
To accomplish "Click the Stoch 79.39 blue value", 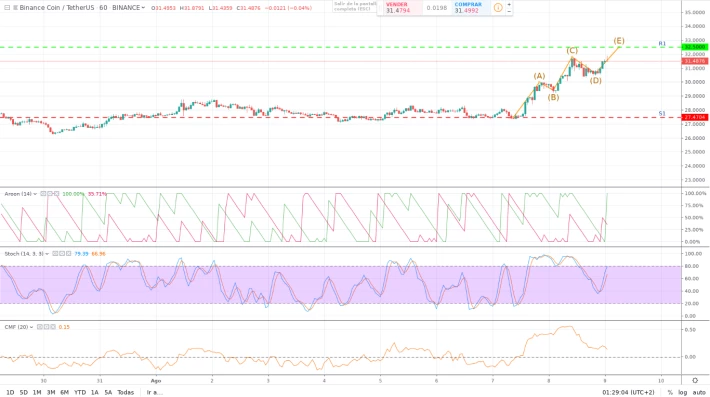I will point(81,254).
